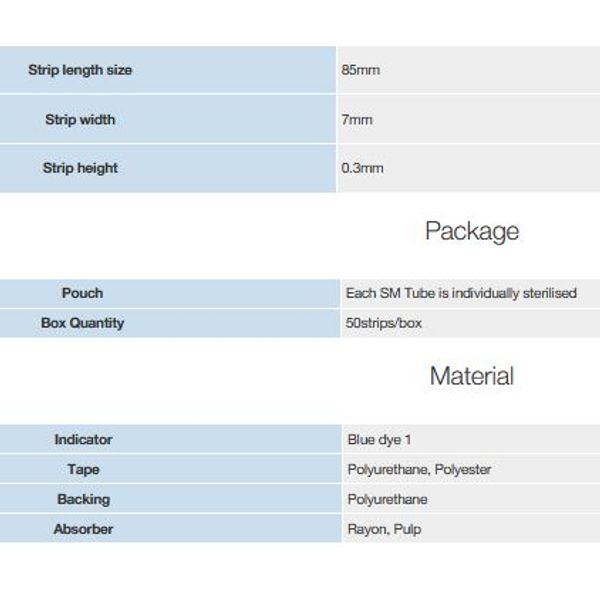This screenshot has width=600, height=600.
Task: Select the Blue dye 1 value
Action: 379,440
